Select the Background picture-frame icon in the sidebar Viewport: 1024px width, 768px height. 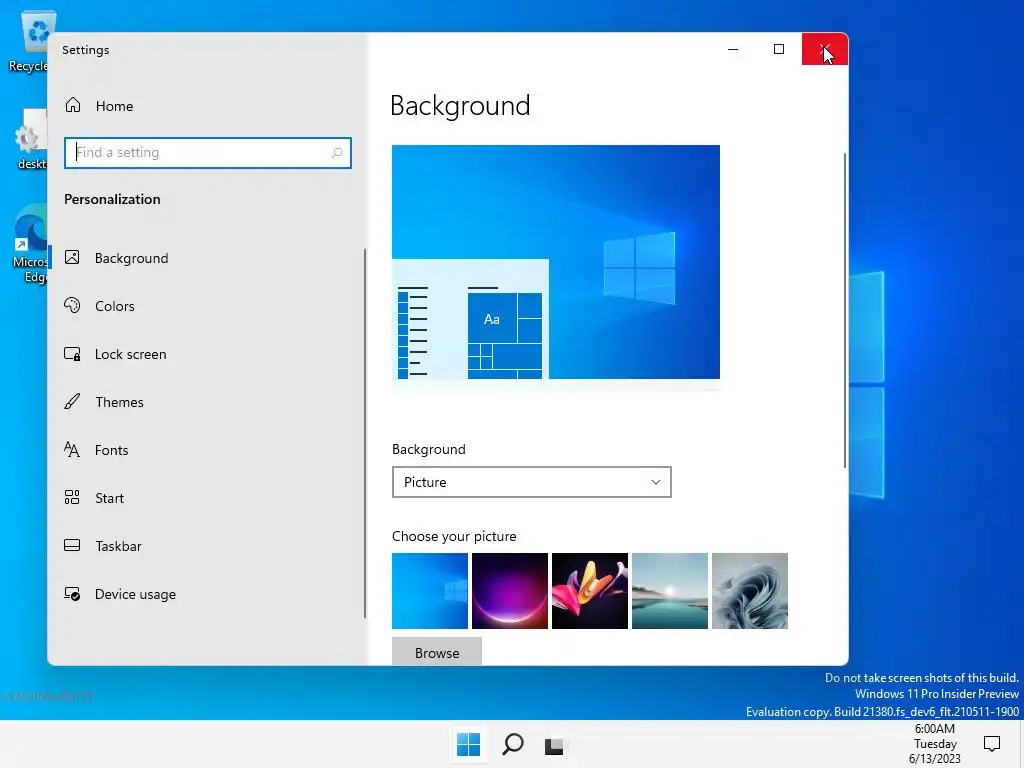point(72,257)
